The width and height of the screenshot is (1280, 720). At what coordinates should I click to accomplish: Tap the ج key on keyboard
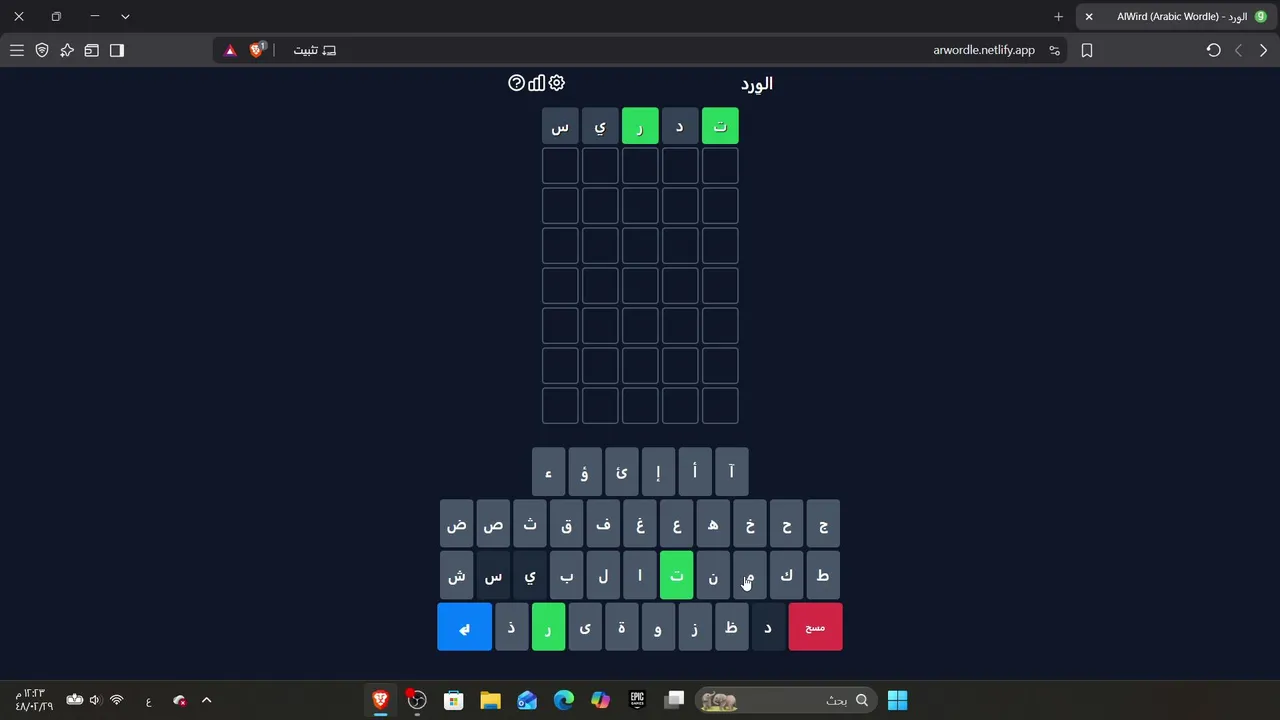tap(823, 524)
